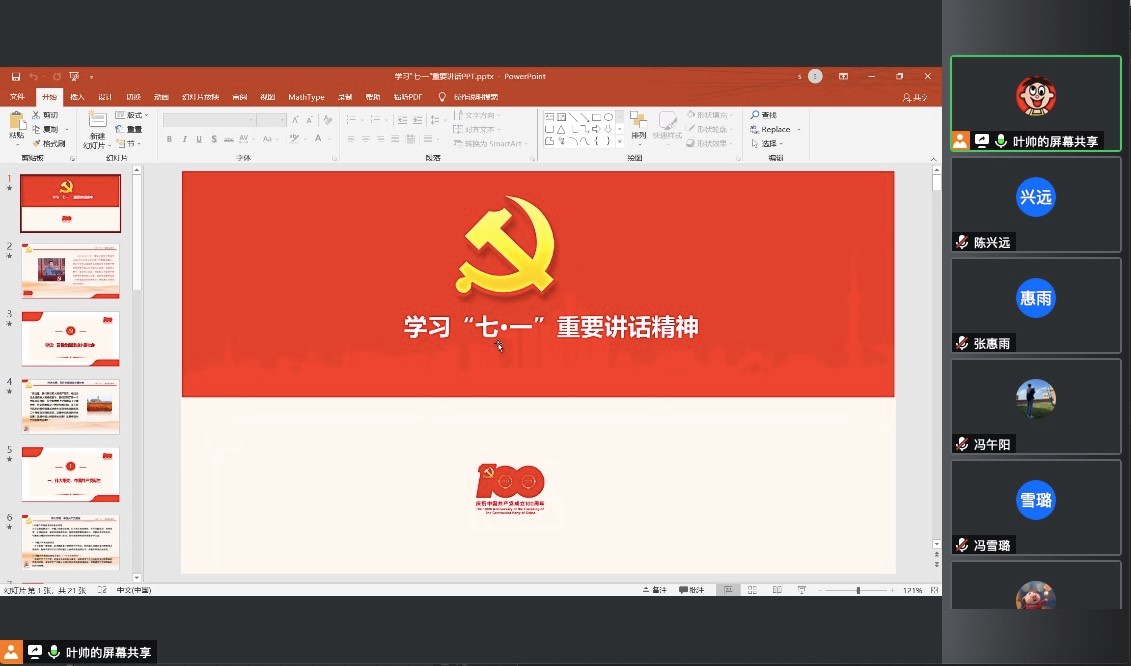
Task: Select the Rectangle shape in the shapes gallery
Action: coord(597,117)
